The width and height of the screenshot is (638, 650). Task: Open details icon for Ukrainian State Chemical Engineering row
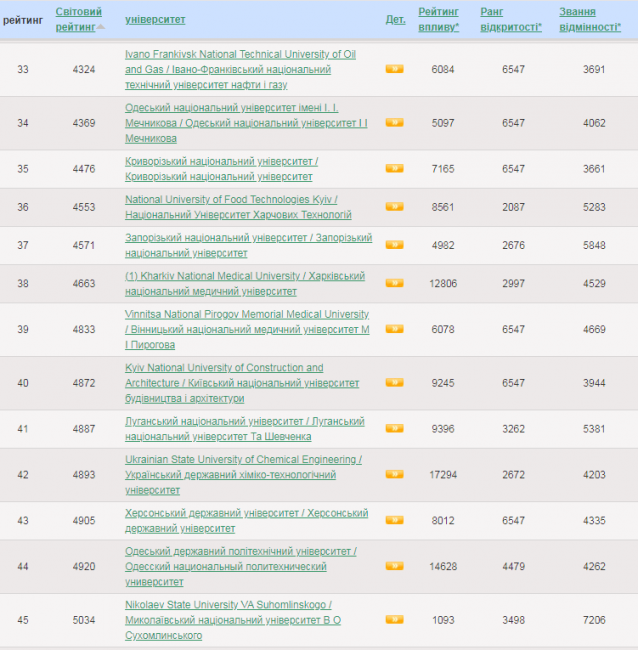(394, 474)
